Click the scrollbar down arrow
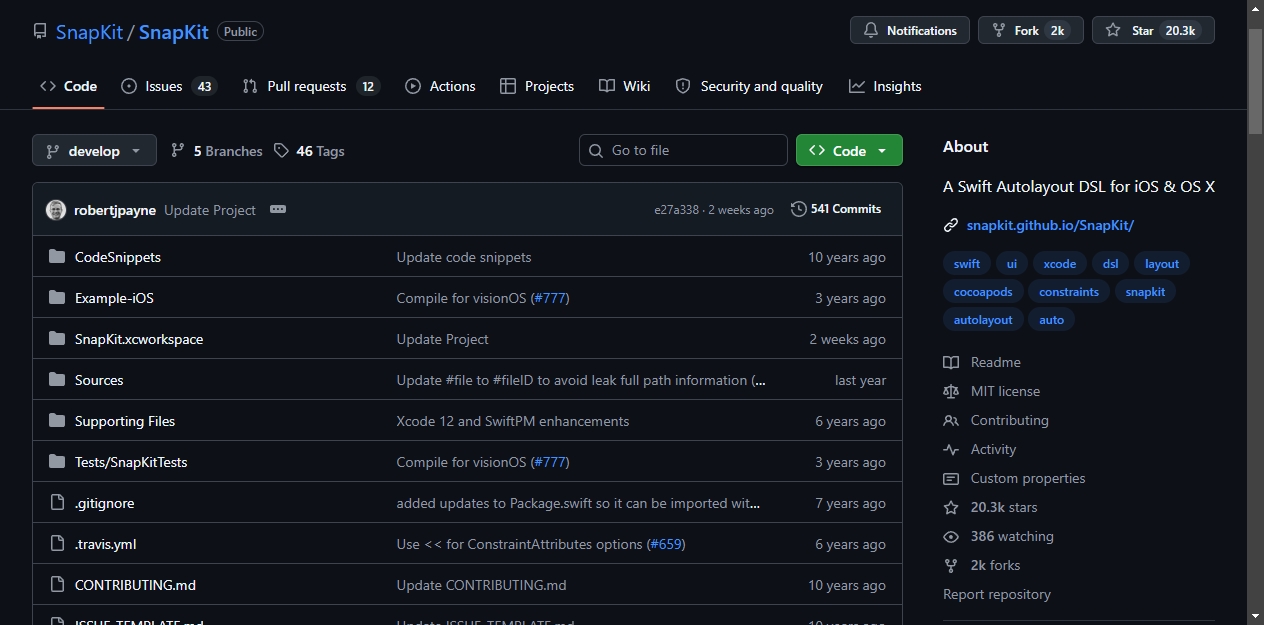Image resolution: width=1264 pixels, height=625 pixels. (1255, 615)
